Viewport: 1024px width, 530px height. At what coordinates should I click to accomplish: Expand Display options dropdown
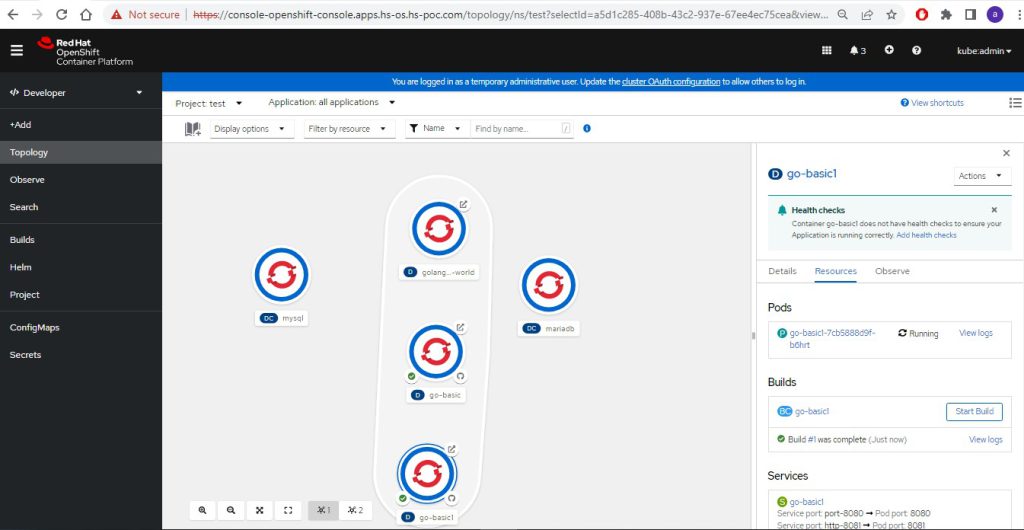tap(251, 129)
